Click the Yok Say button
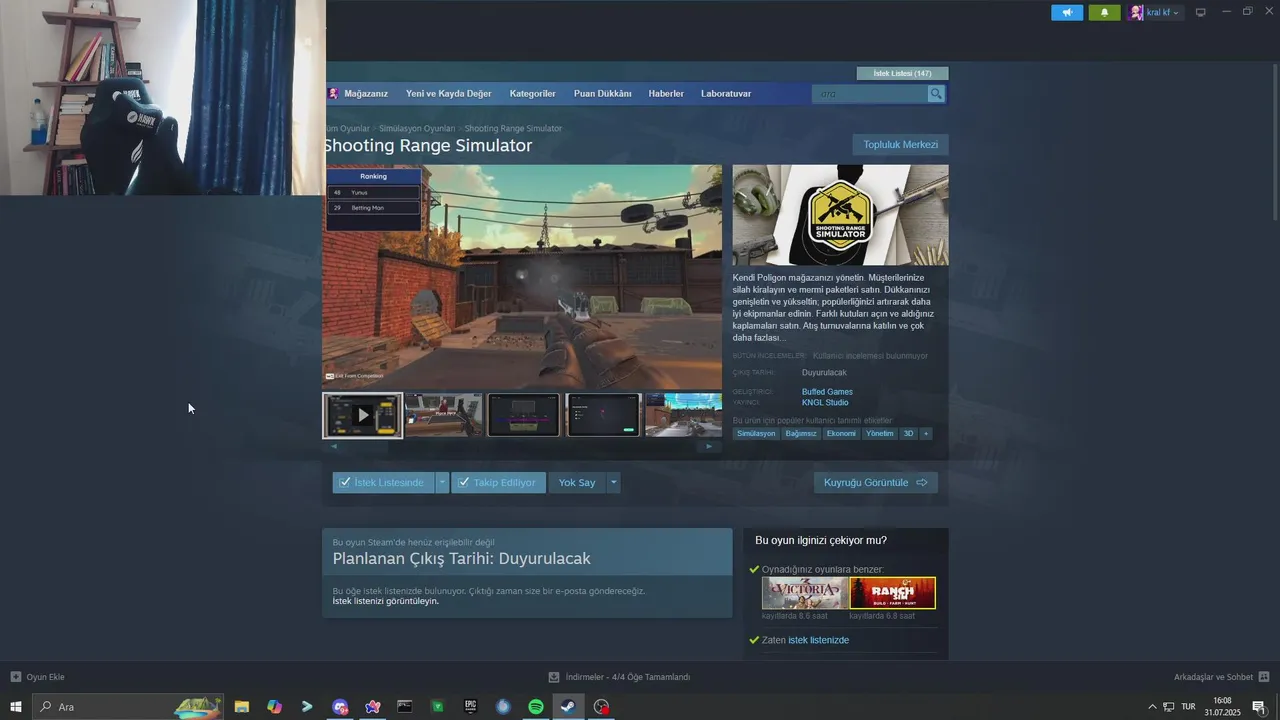The height and width of the screenshot is (720, 1280). point(577,482)
